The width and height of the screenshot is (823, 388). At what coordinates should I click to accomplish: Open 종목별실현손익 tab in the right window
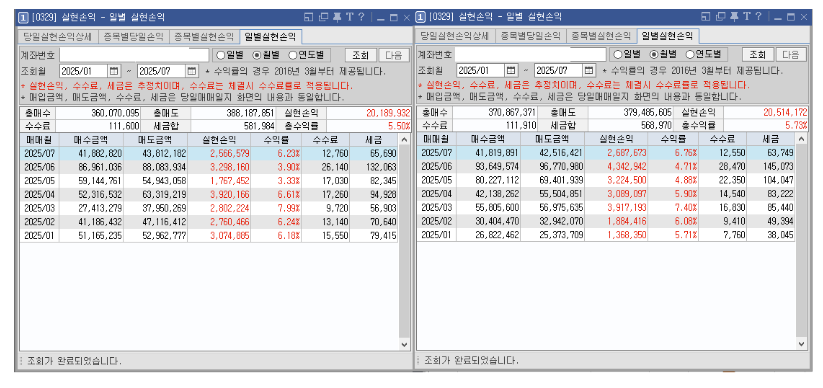[x=601, y=36]
